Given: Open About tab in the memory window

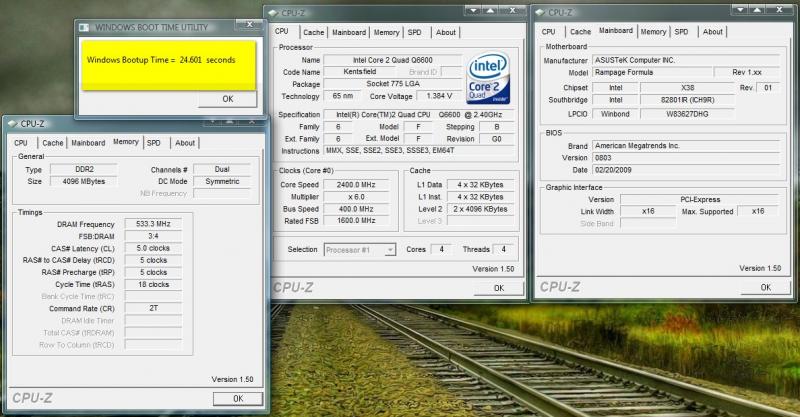Looking at the screenshot, I should [x=185, y=143].
